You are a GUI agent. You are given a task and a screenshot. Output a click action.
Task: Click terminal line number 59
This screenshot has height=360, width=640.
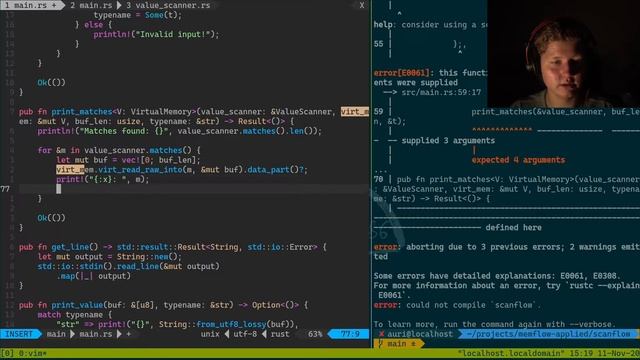(378, 111)
